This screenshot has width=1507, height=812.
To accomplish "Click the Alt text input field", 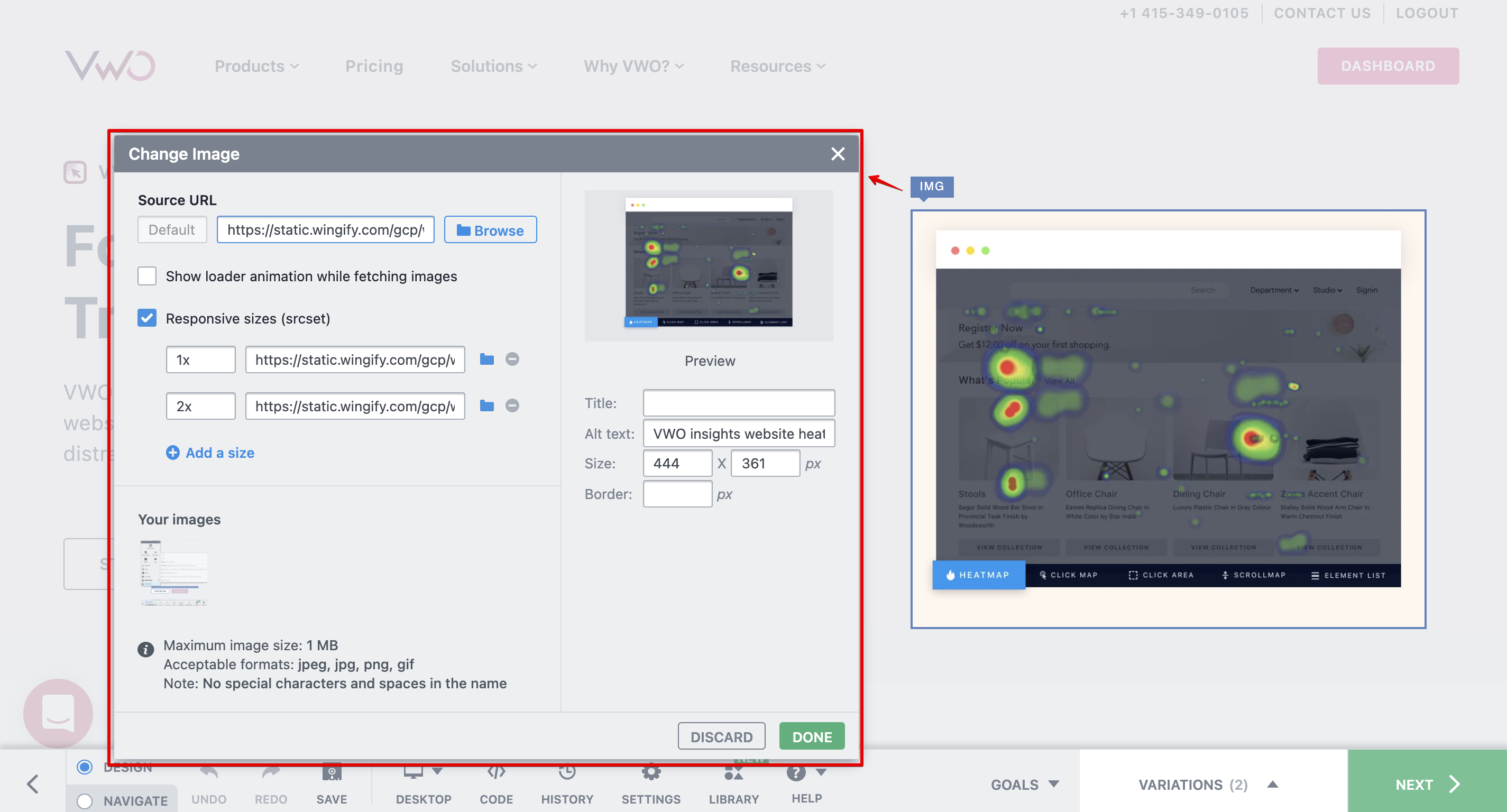I will [x=738, y=433].
